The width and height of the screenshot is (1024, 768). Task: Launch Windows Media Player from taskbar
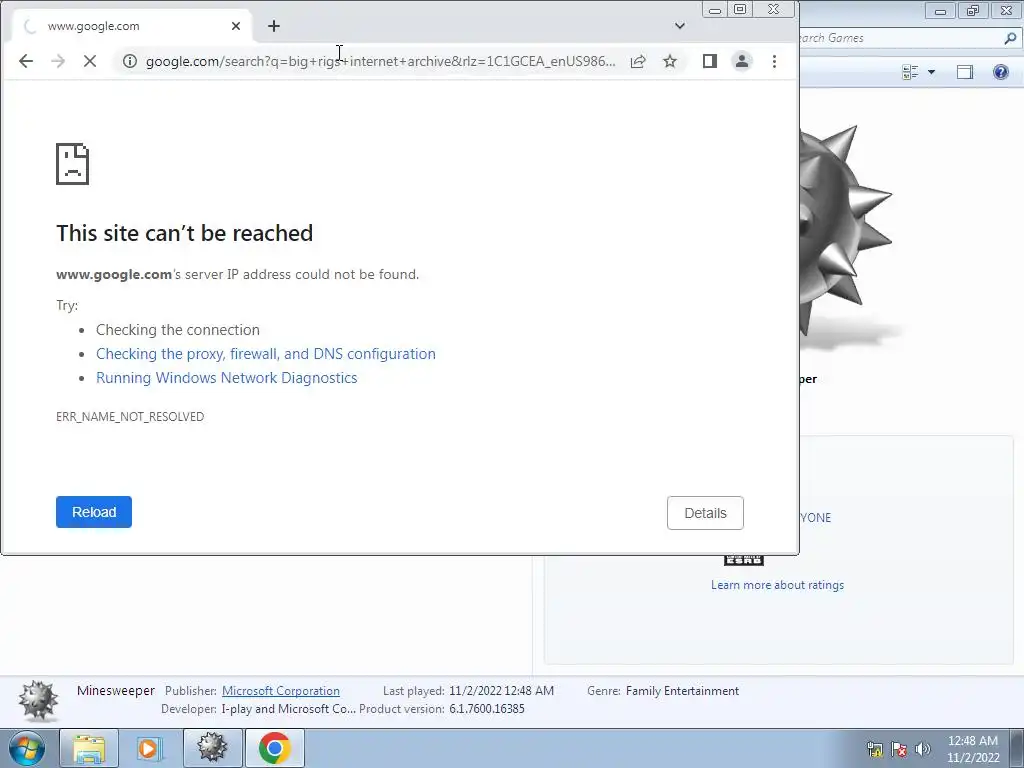[150, 748]
